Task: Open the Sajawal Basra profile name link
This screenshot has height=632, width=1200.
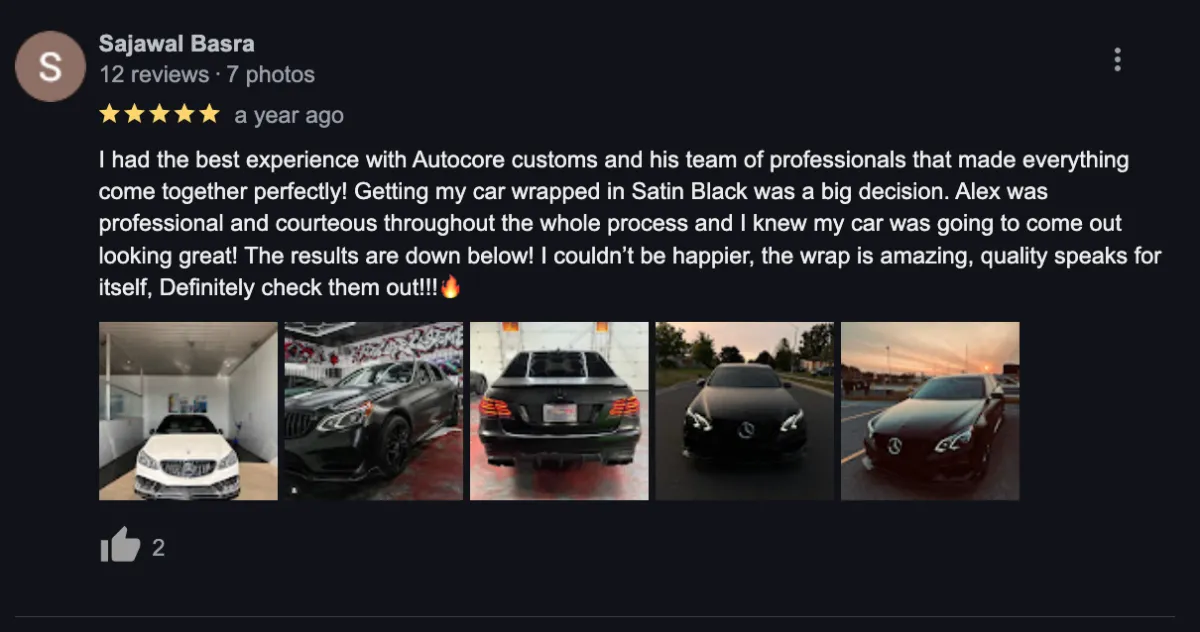Action: (x=177, y=44)
